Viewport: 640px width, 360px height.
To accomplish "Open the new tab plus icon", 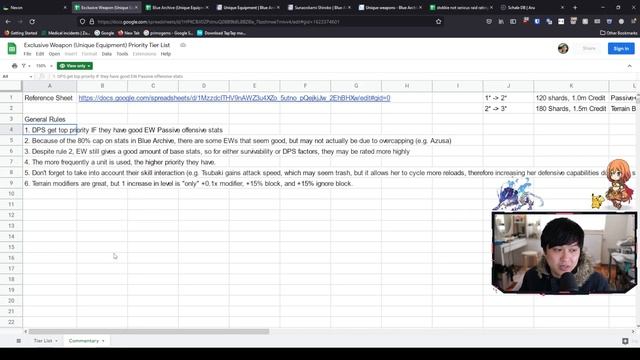I will click(x=575, y=7).
